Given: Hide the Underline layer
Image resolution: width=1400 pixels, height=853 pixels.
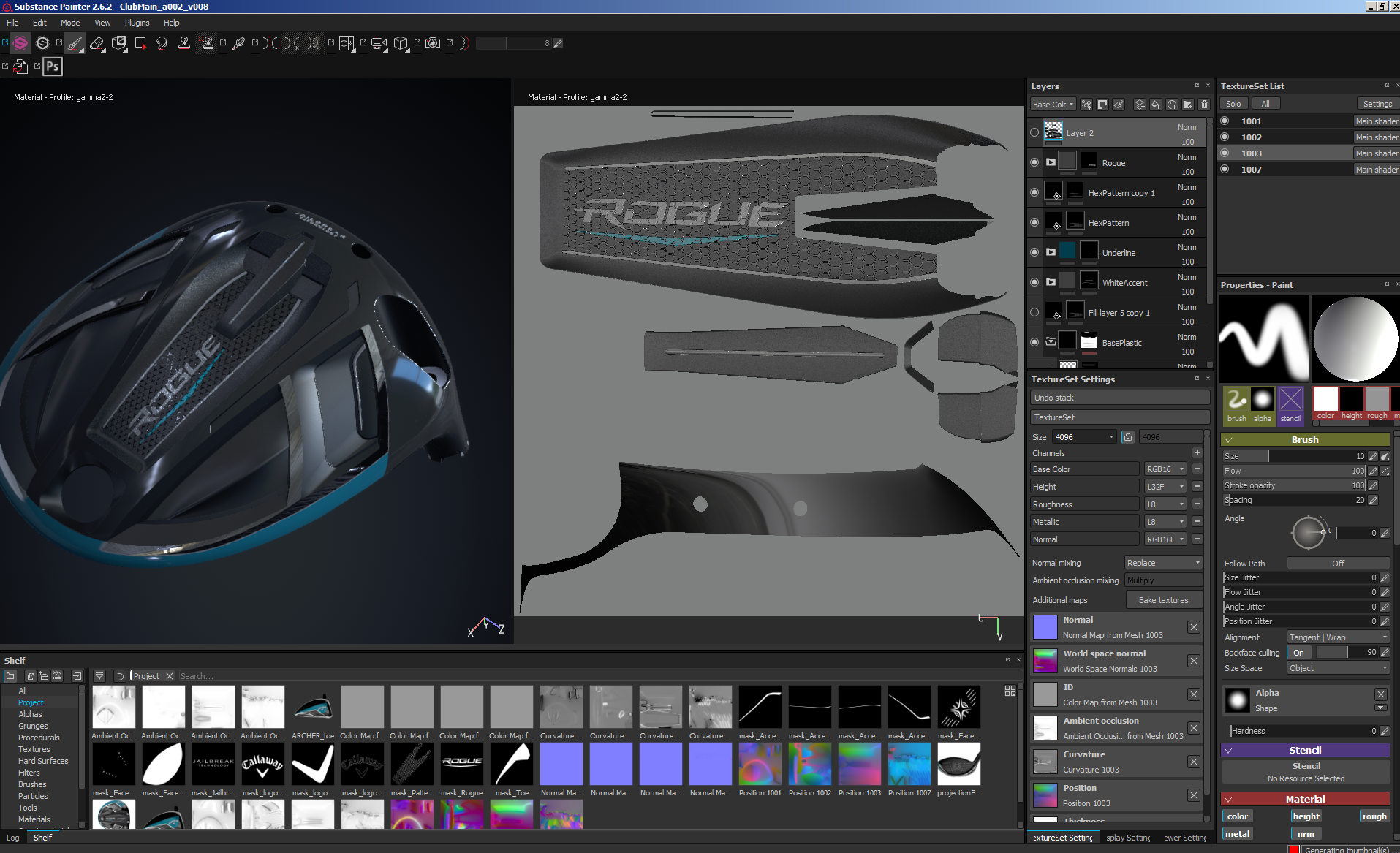Looking at the screenshot, I should (1034, 252).
